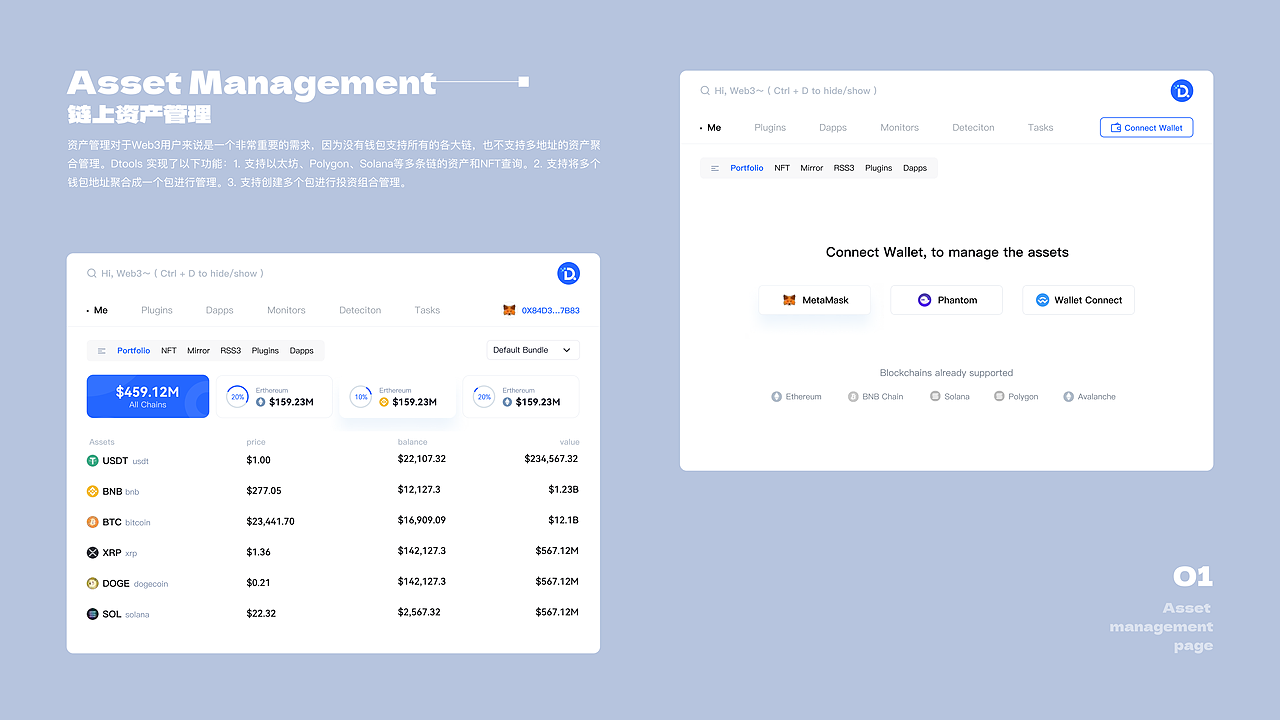
Task: Choose Phantom wallet option
Action: pyautogui.click(x=946, y=300)
